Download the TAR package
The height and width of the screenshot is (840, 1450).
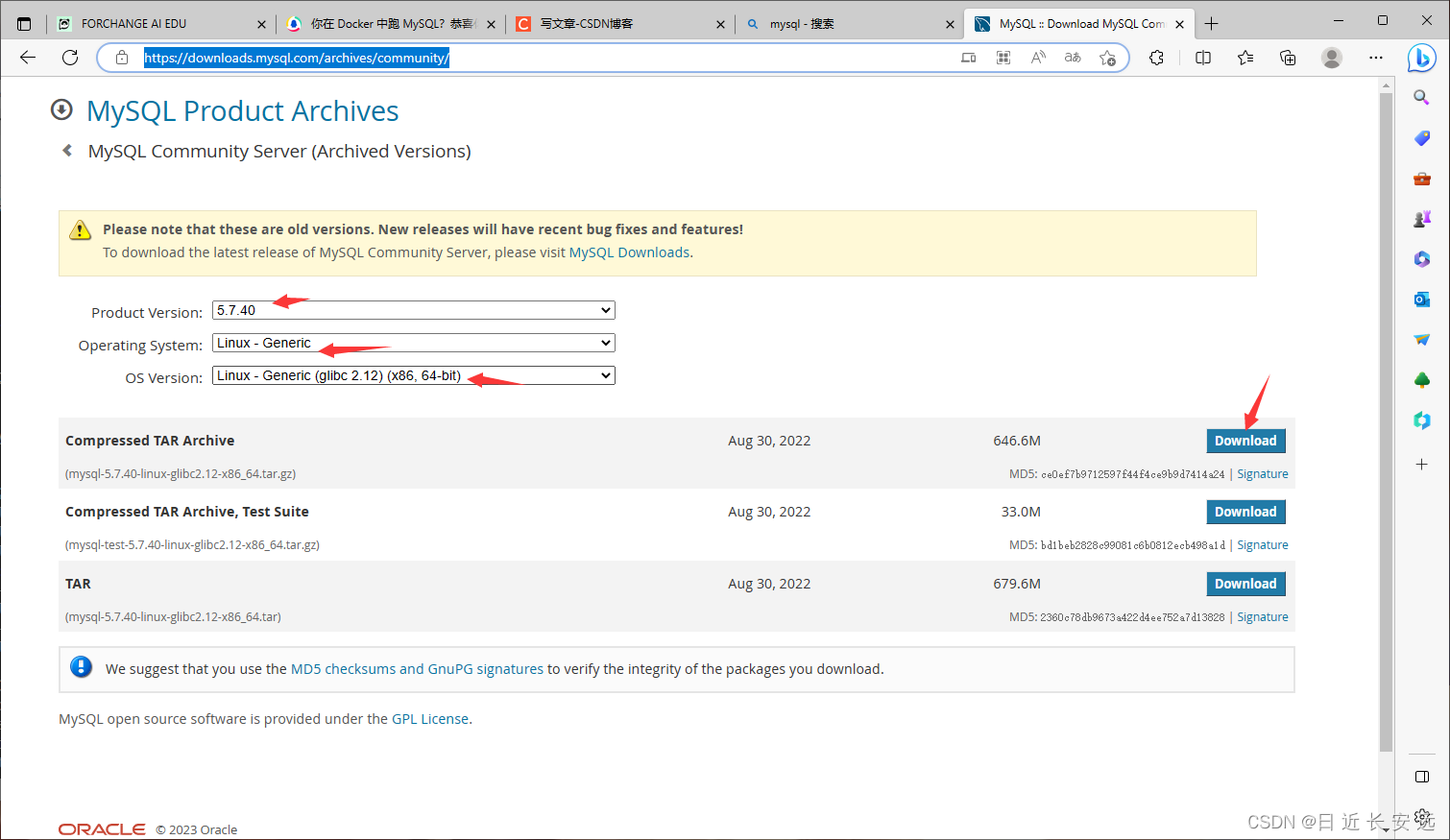(1245, 584)
